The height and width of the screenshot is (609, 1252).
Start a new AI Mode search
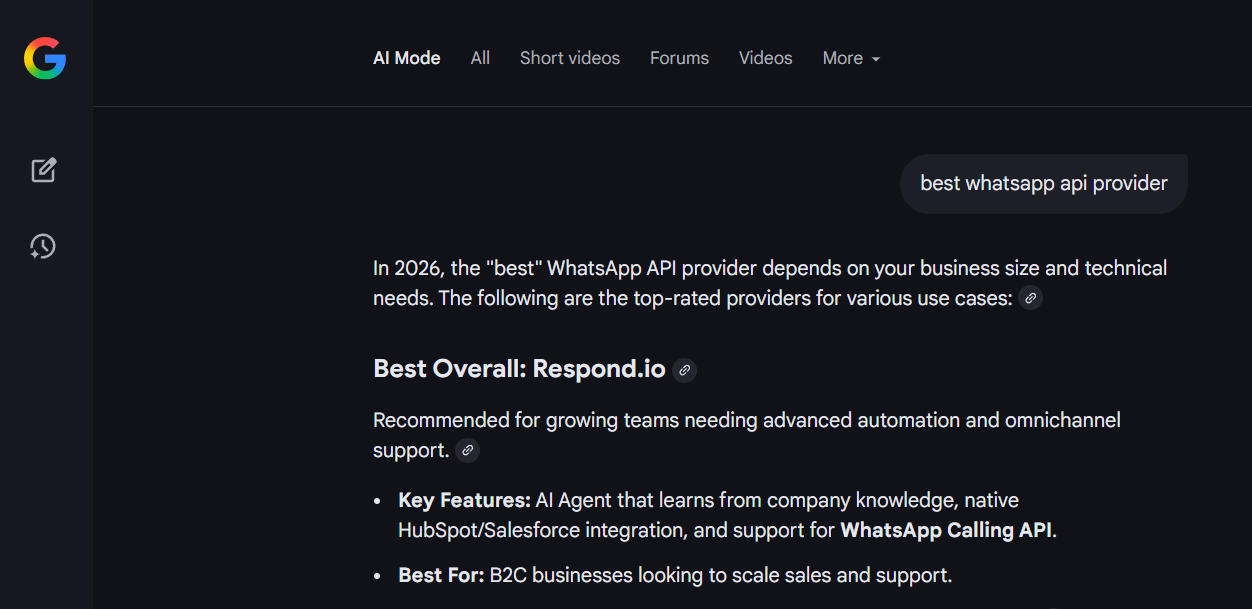(x=43, y=170)
